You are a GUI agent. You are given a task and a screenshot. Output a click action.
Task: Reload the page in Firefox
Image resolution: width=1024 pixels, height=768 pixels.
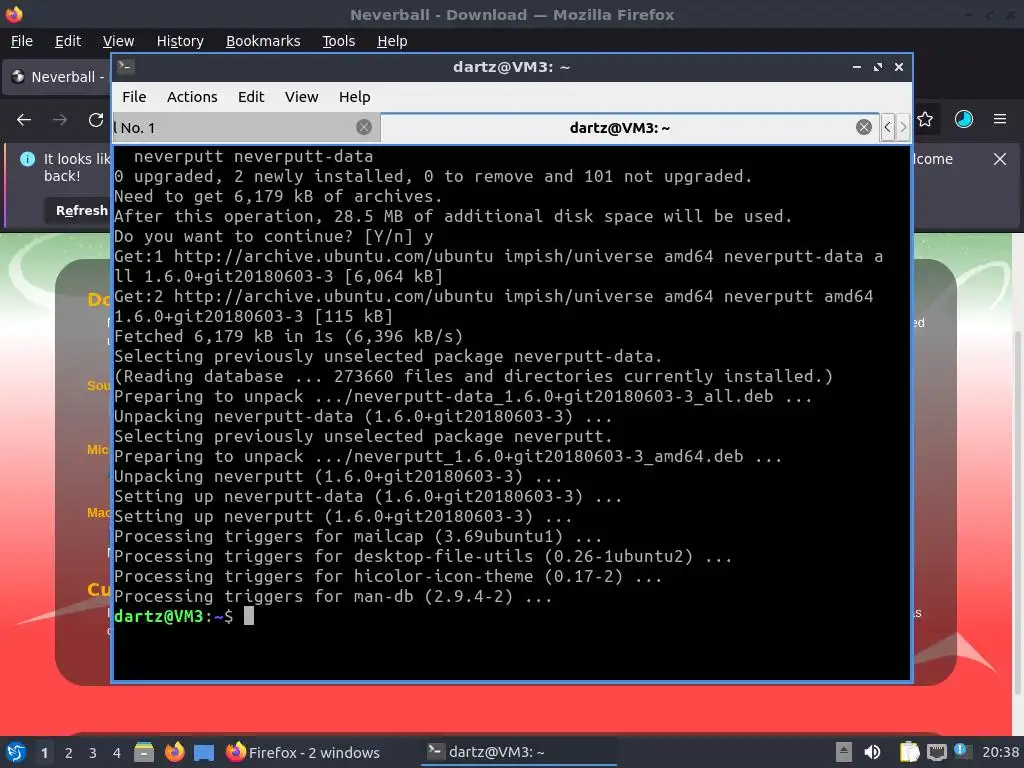click(96, 120)
